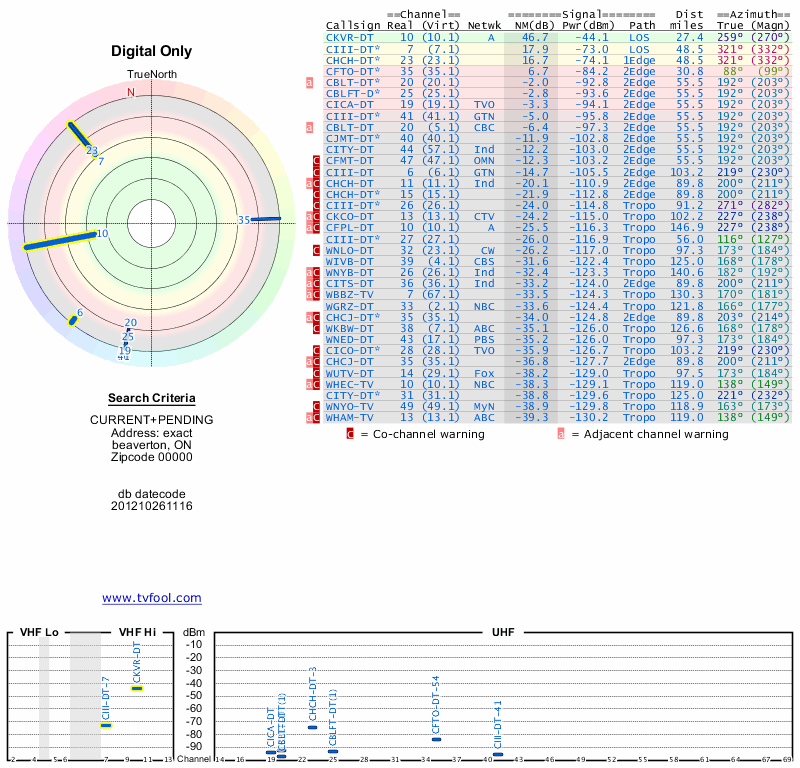Select the CKVR-DT signal bar in VHF Hi chart
Screen dimensions: 800x768
point(137,688)
